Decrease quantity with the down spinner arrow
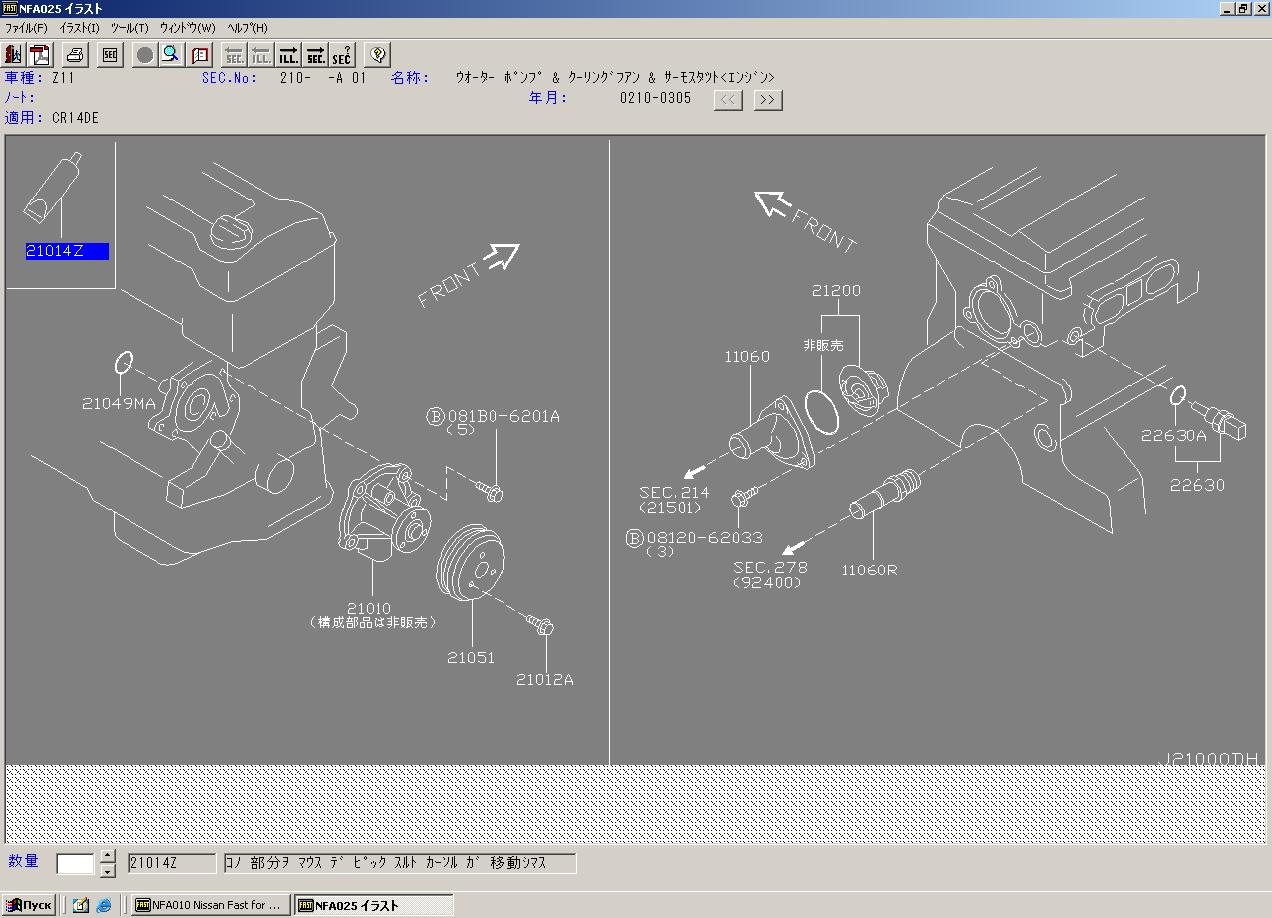1272x918 pixels. point(108,870)
